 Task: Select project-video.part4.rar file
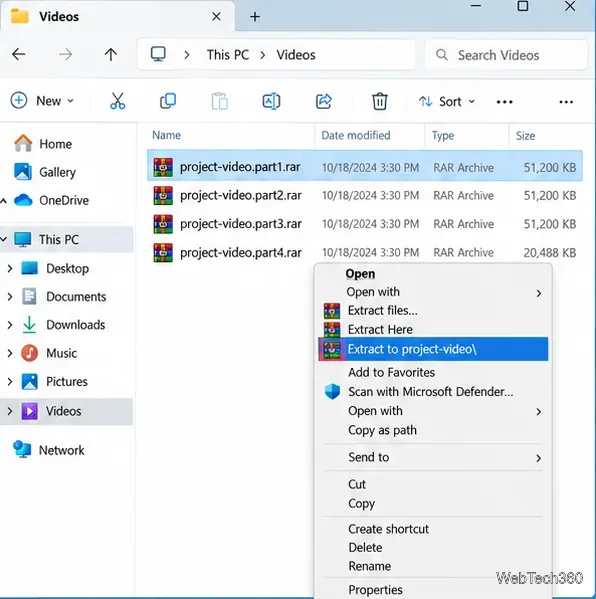click(365, 253)
